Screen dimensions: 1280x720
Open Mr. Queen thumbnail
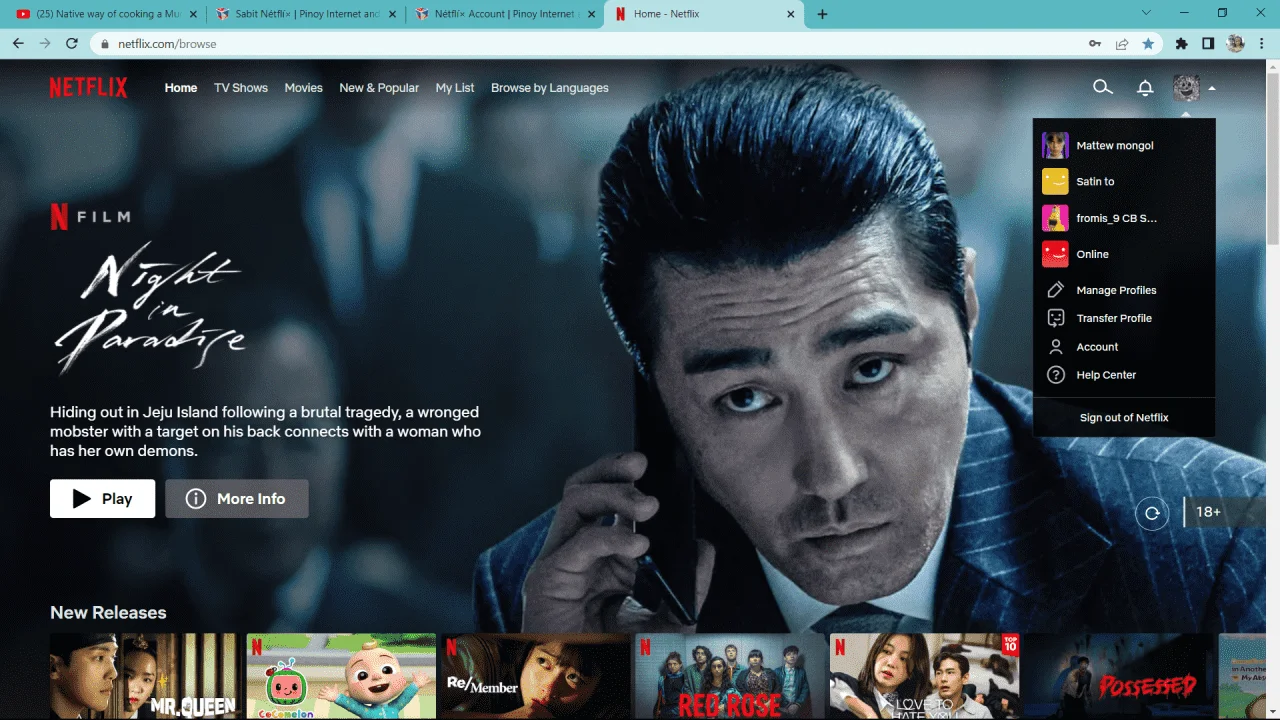click(x=144, y=676)
